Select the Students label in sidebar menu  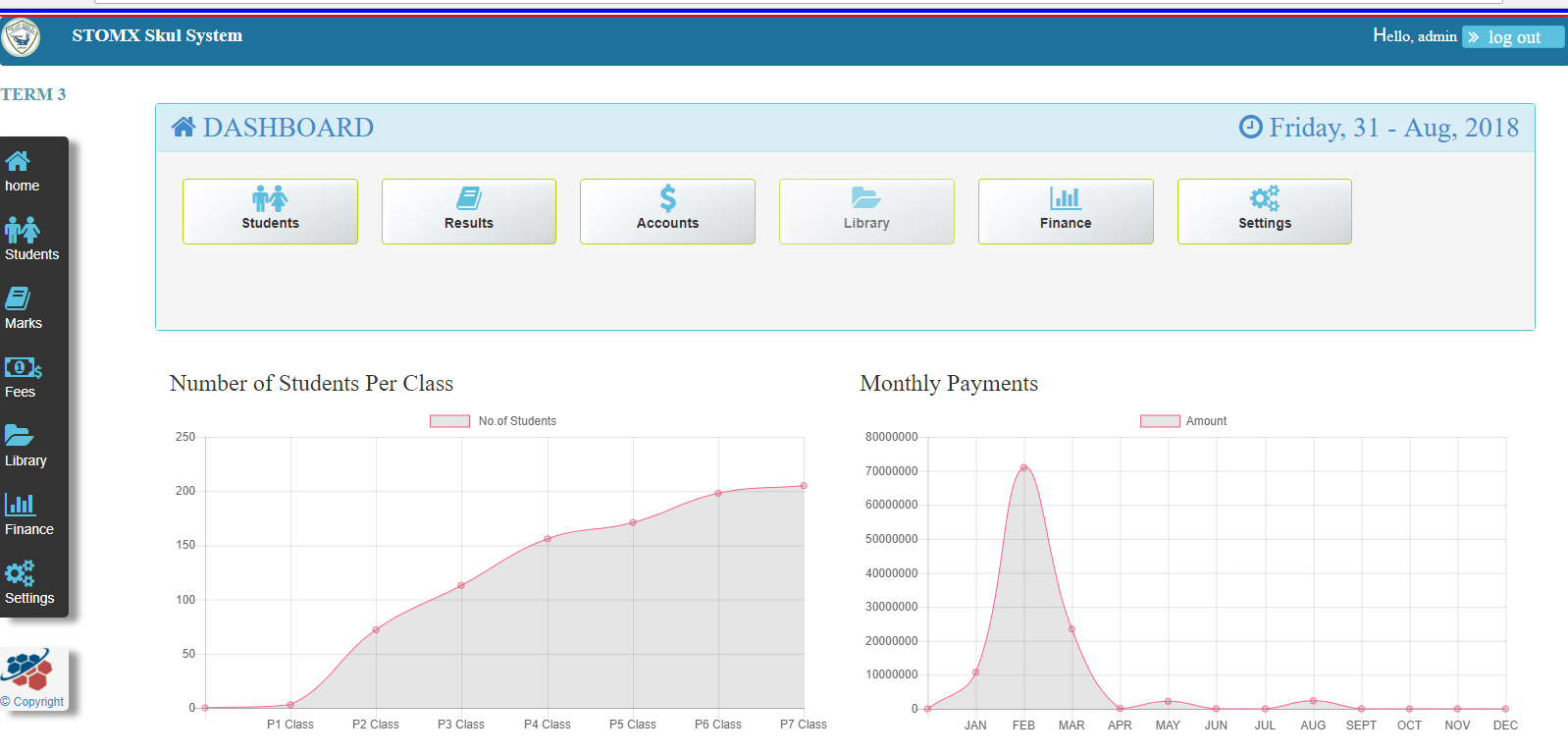point(32,254)
